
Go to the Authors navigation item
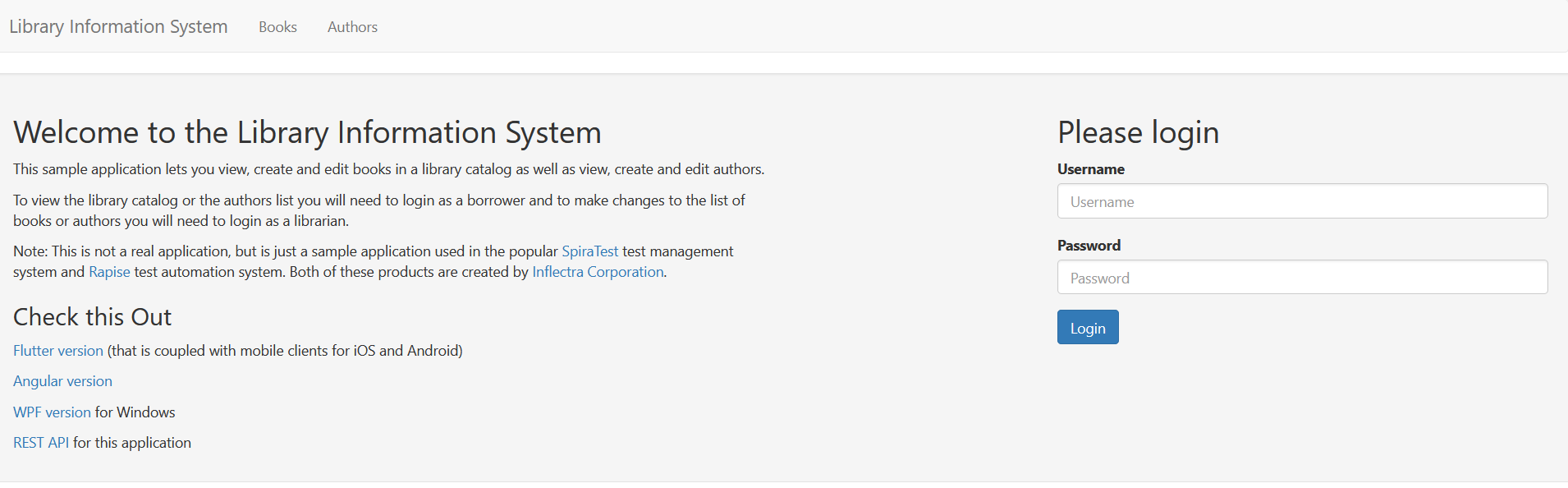(352, 27)
